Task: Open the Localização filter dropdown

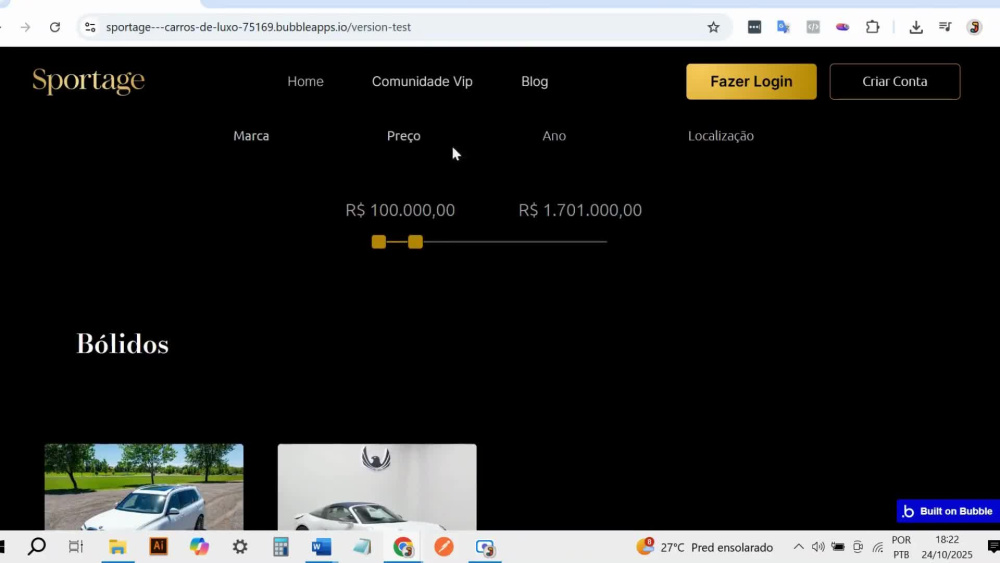Action: (x=721, y=136)
